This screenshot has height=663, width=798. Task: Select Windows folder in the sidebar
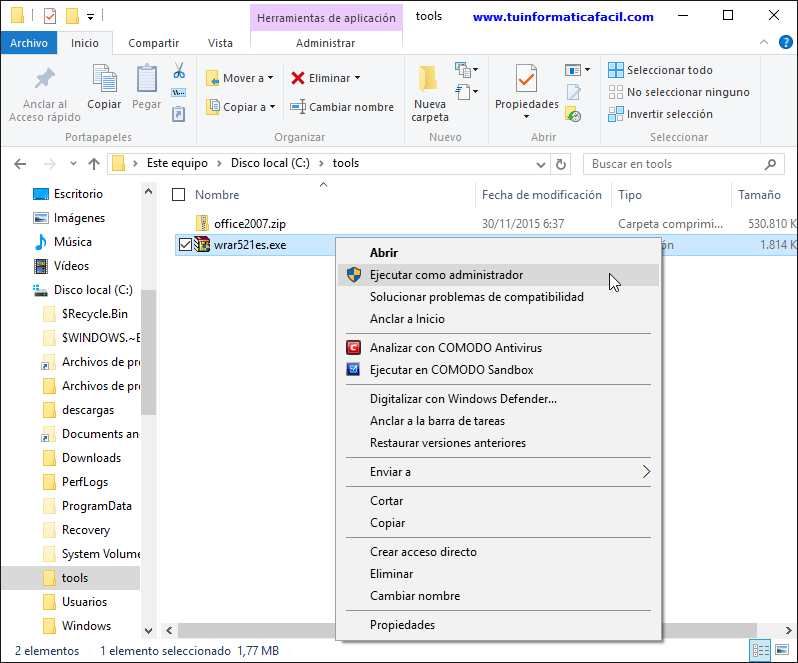tap(87, 625)
